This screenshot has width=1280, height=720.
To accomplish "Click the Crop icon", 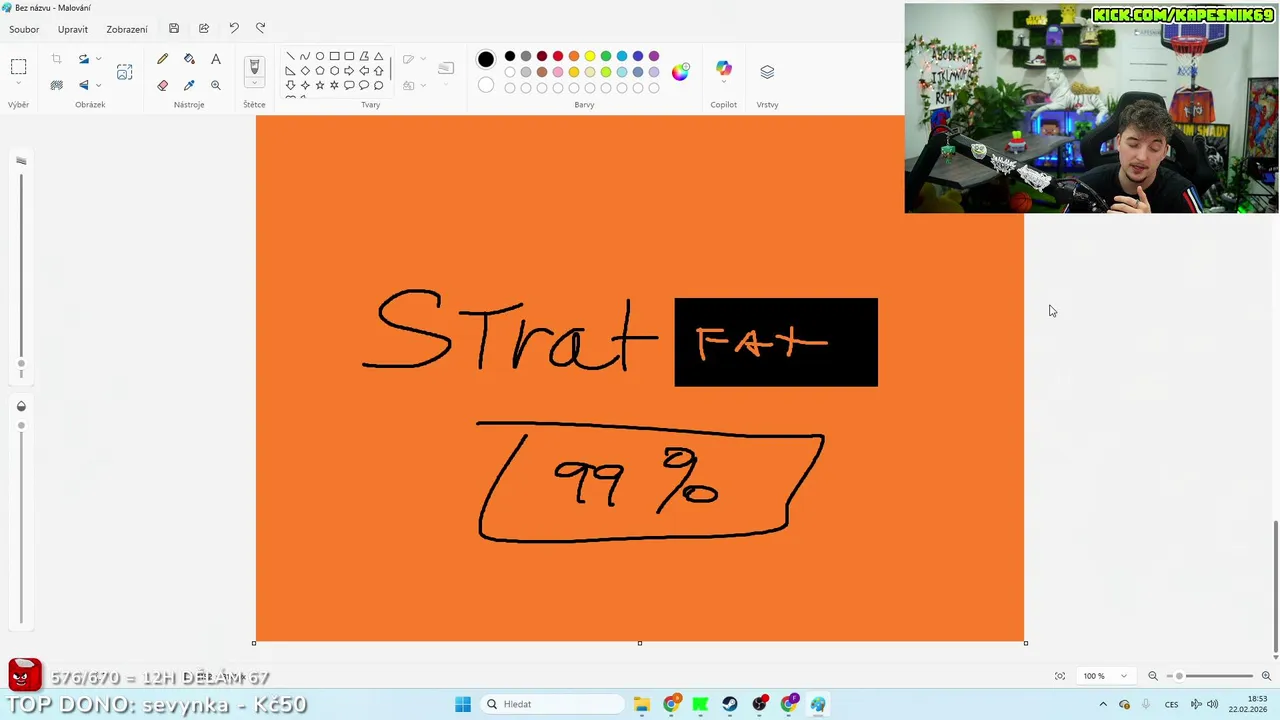I will [x=56, y=59].
